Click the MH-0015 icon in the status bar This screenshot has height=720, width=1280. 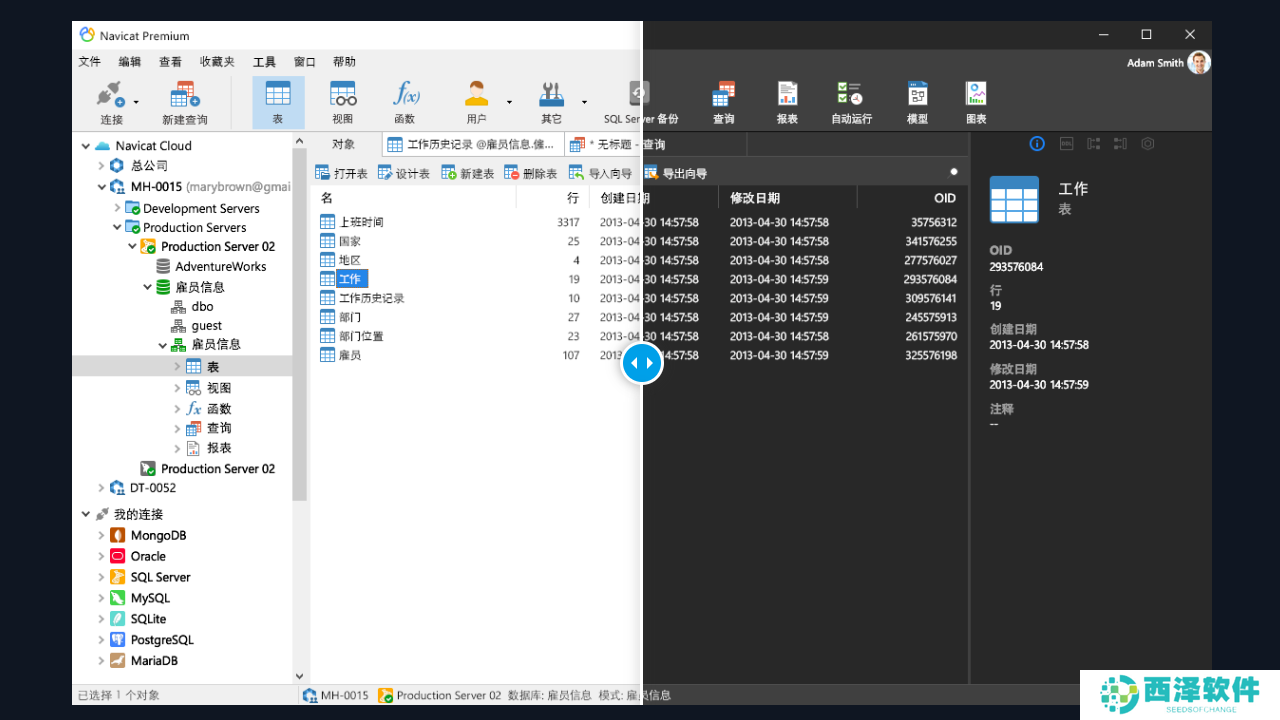[310, 695]
